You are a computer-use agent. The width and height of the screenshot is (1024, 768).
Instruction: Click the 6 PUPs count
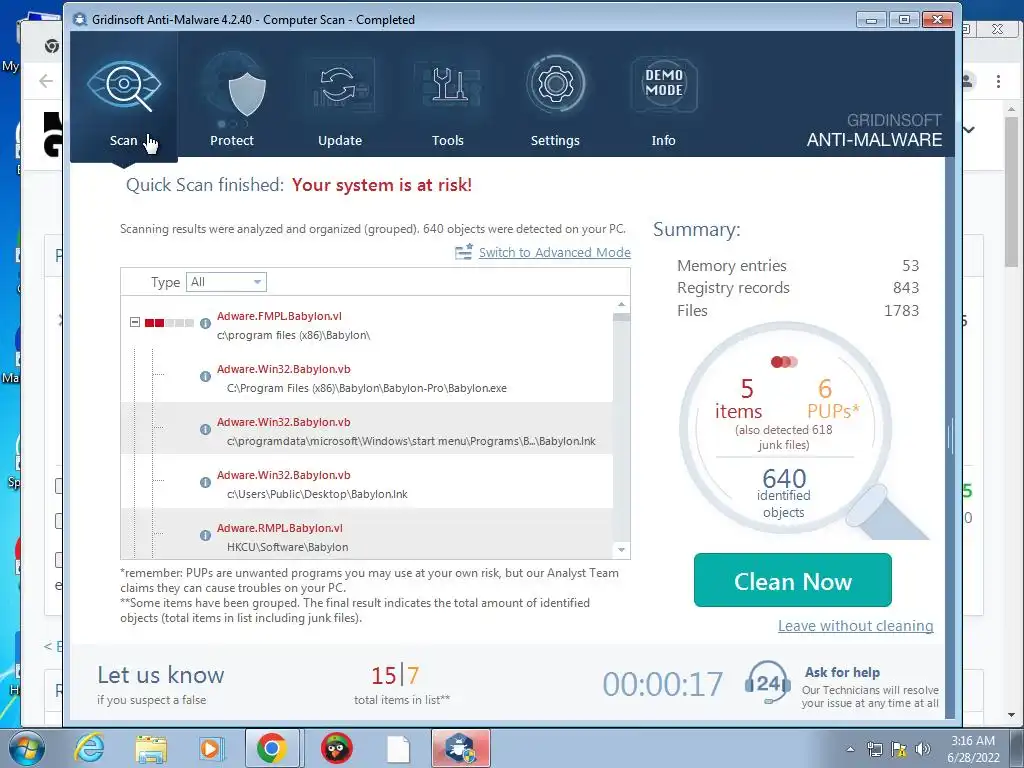coord(825,389)
